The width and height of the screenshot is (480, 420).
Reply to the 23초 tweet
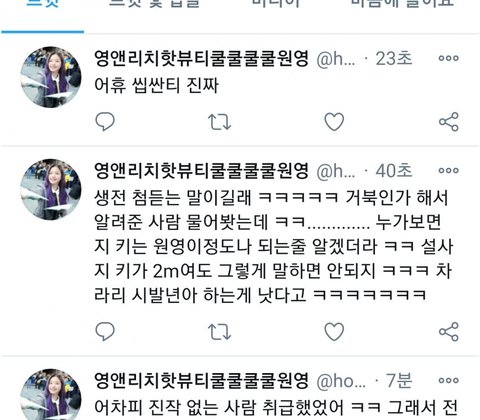(x=105, y=121)
